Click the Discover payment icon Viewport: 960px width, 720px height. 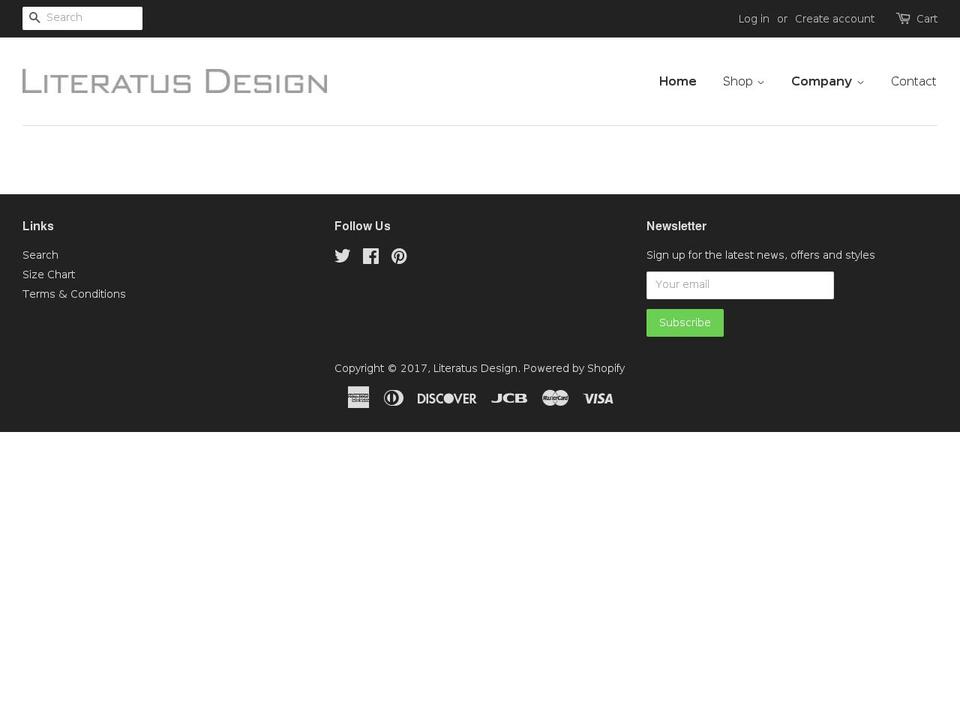[447, 399]
